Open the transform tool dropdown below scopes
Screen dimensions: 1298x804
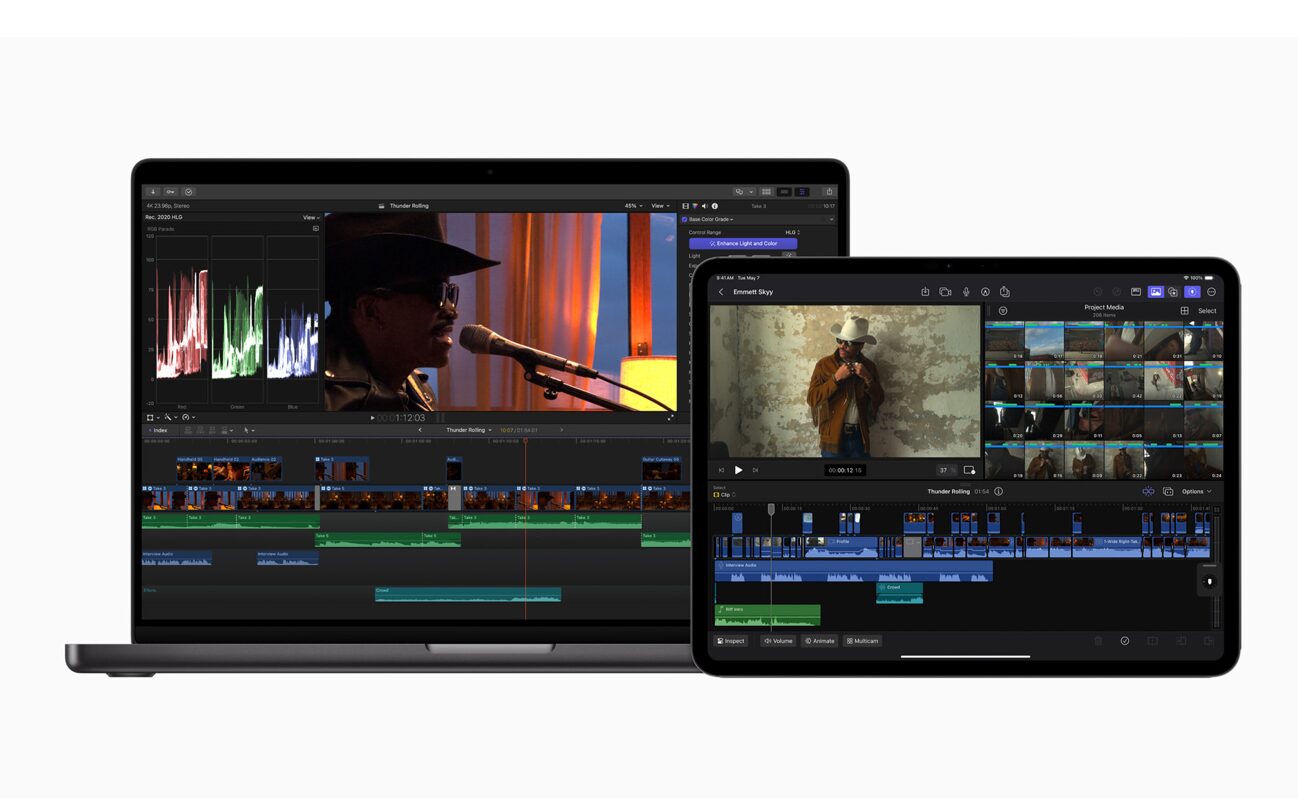click(152, 417)
